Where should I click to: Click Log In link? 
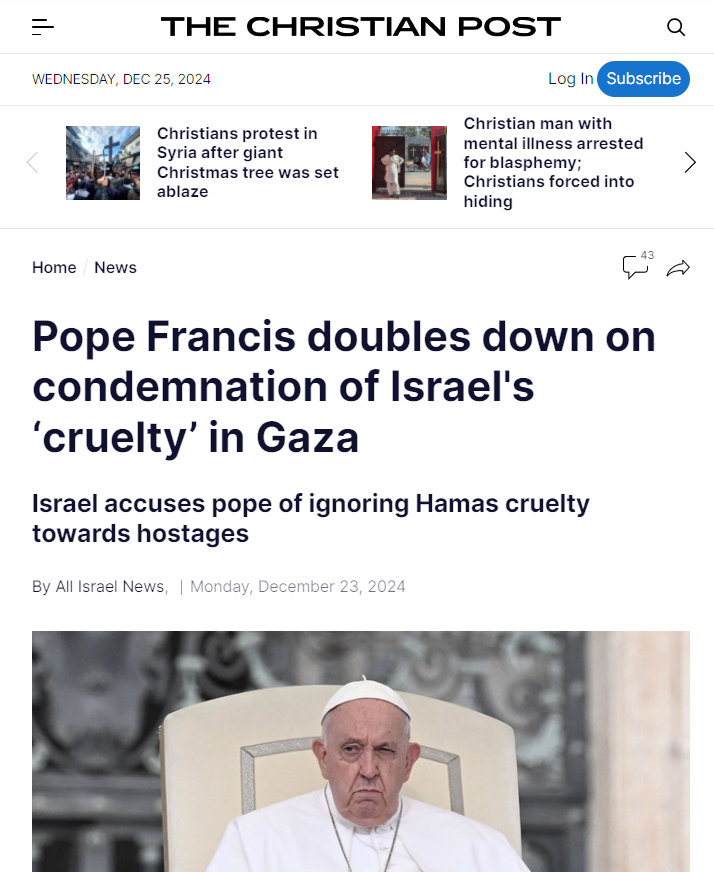[571, 79]
